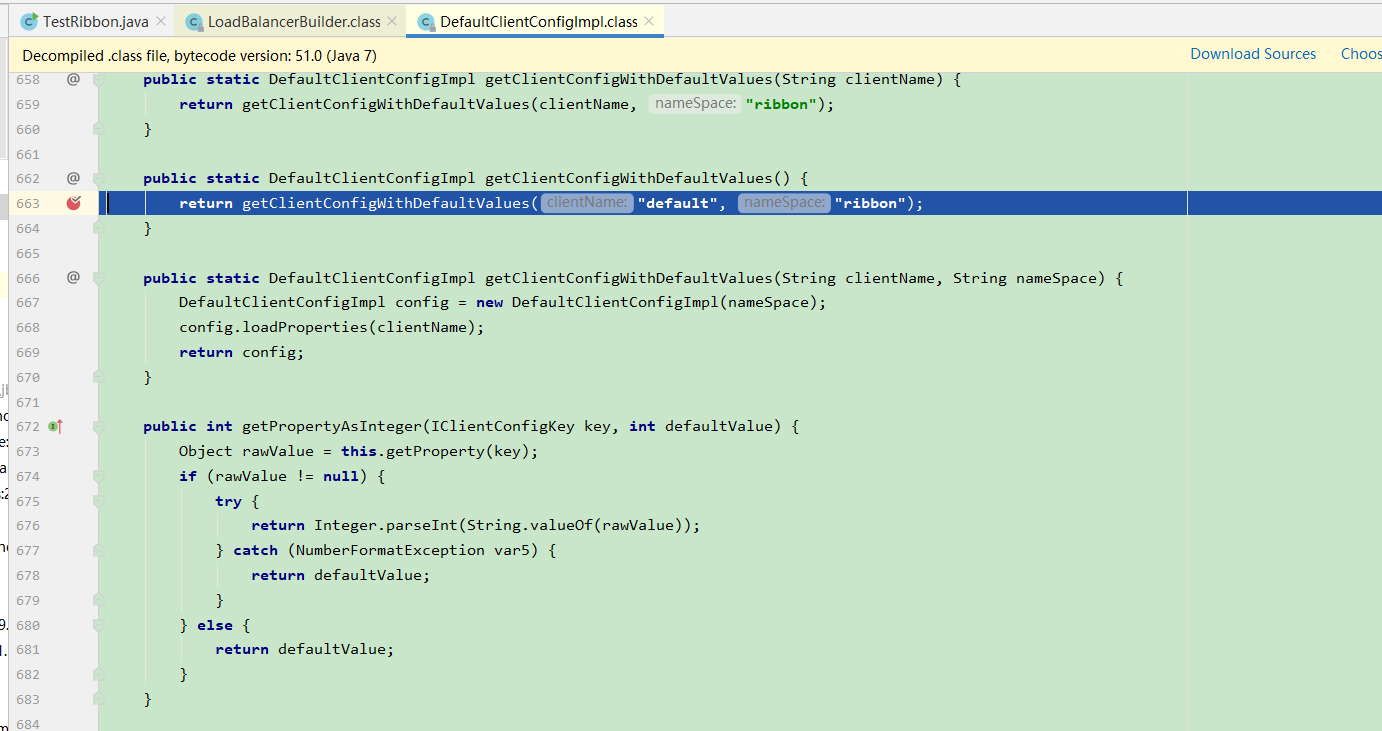Click line number 676 in the gutter

point(28,526)
